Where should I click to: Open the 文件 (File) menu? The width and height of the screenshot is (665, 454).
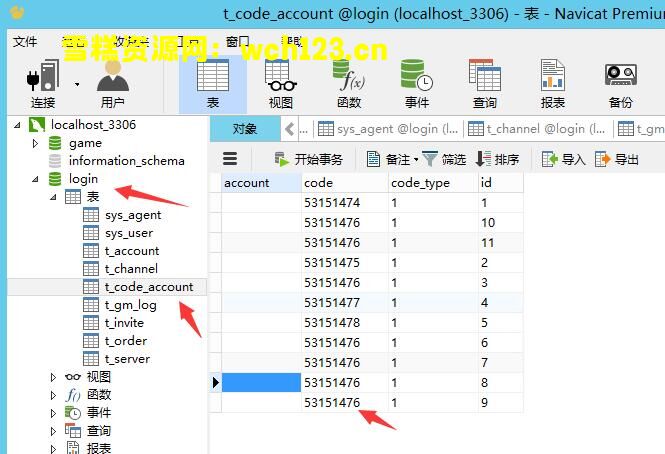pyautogui.click(x=25, y=42)
